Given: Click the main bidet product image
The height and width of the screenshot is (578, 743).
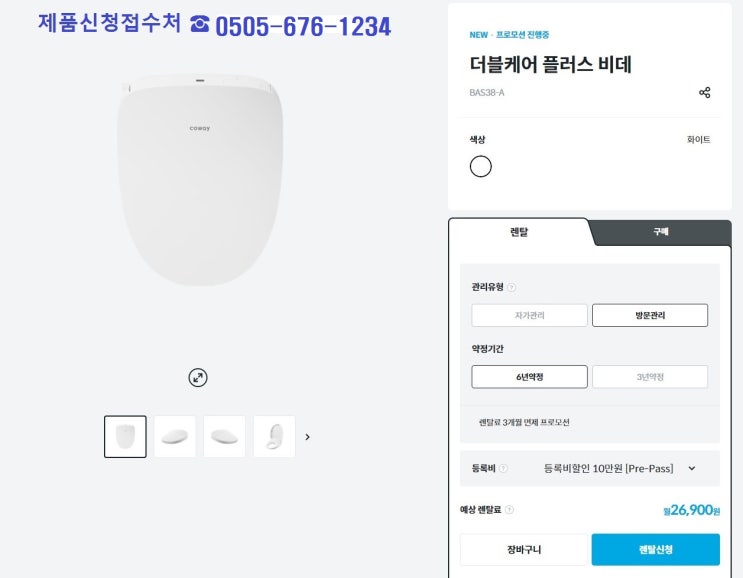Looking at the screenshot, I should tap(200, 178).
